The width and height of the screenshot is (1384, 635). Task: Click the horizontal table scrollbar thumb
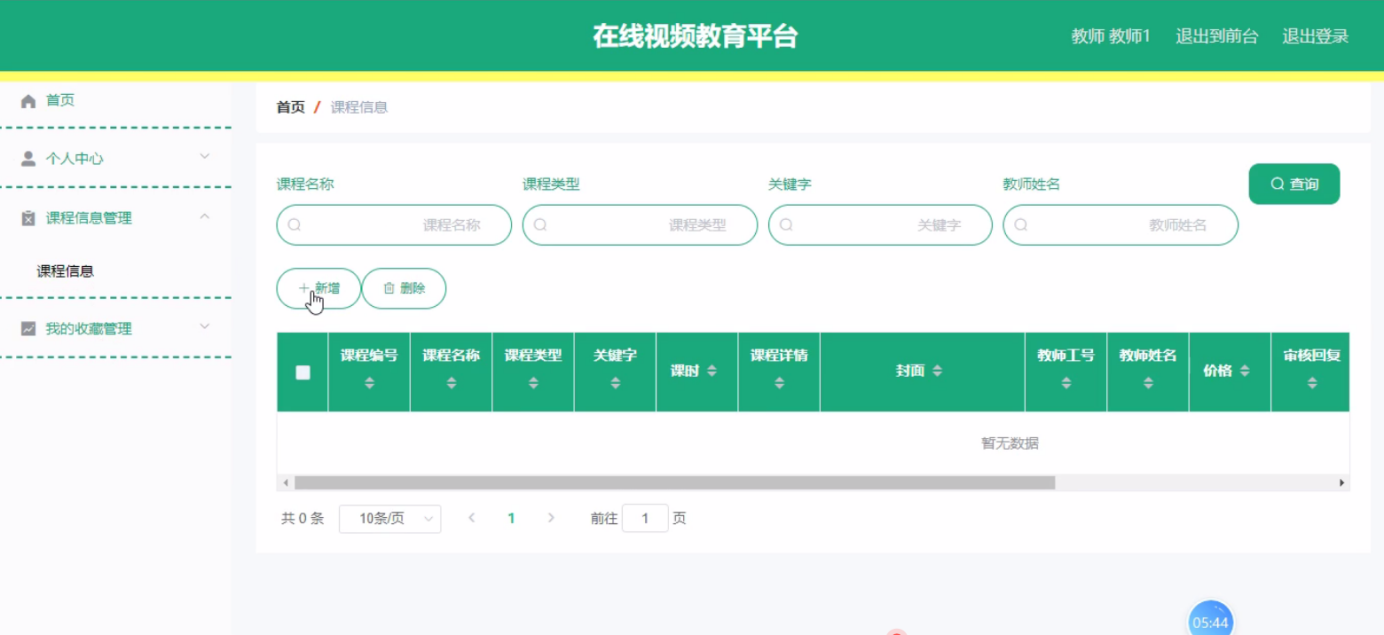pyautogui.click(x=674, y=483)
